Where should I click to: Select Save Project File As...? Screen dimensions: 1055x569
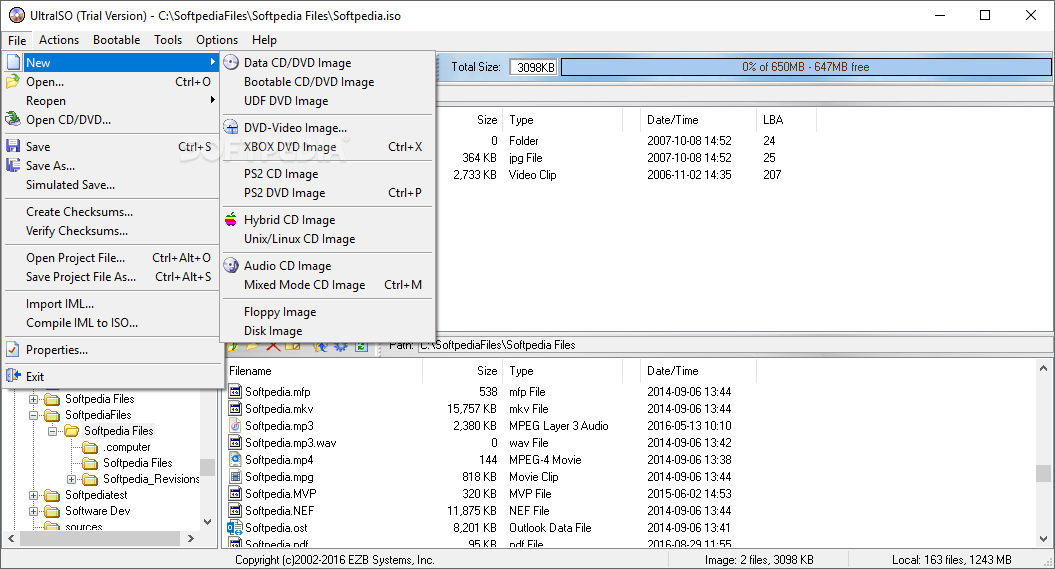point(112,276)
